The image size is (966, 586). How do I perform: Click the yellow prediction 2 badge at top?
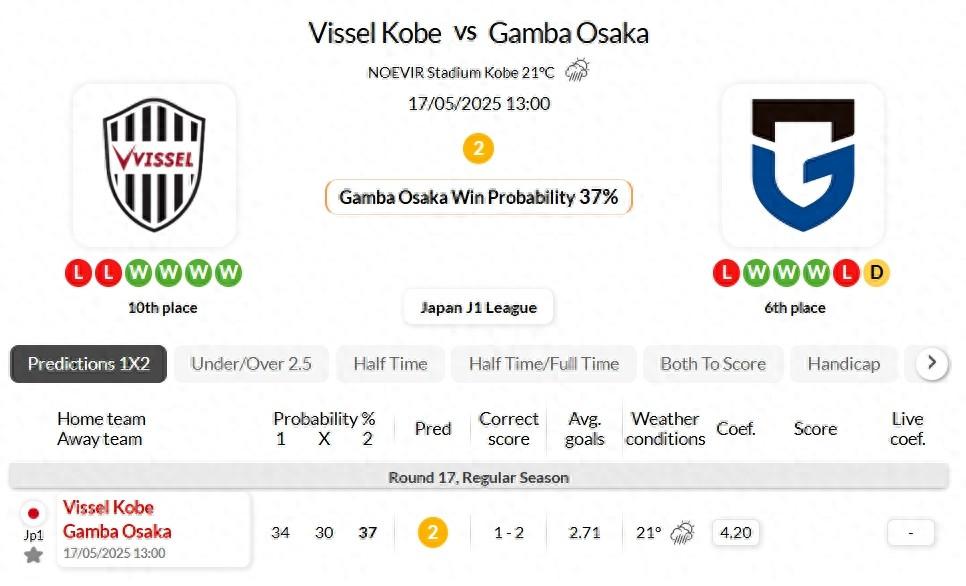478,149
